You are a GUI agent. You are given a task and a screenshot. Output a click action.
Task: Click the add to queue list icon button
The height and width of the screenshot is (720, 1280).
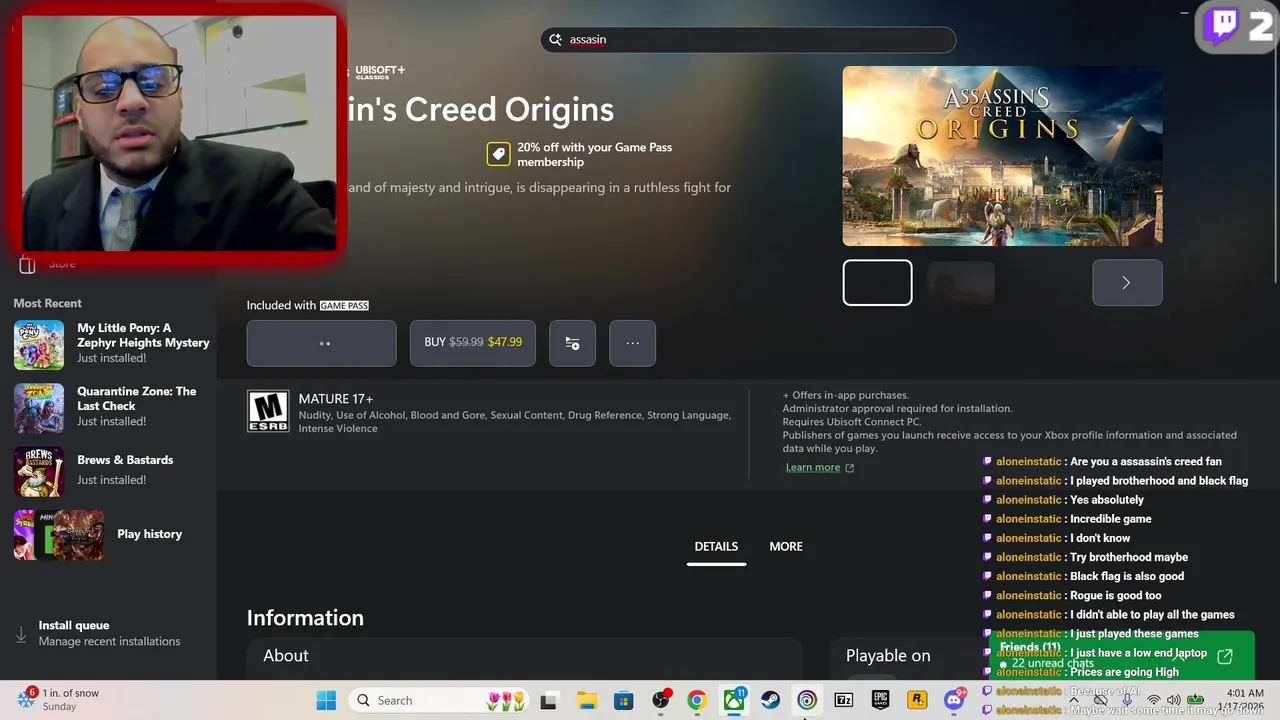(x=572, y=343)
